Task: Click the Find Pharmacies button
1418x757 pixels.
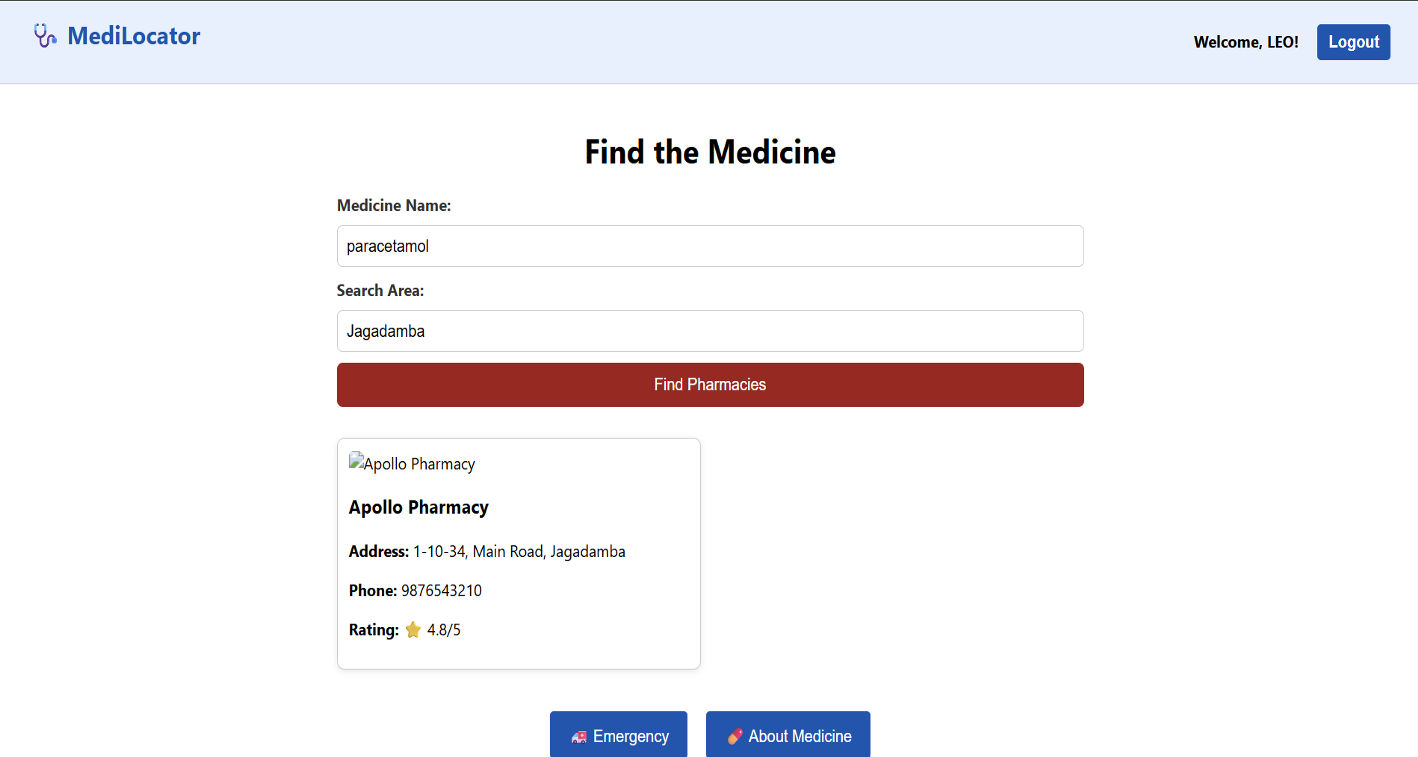Action: pyautogui.click(x=710, y=385)
